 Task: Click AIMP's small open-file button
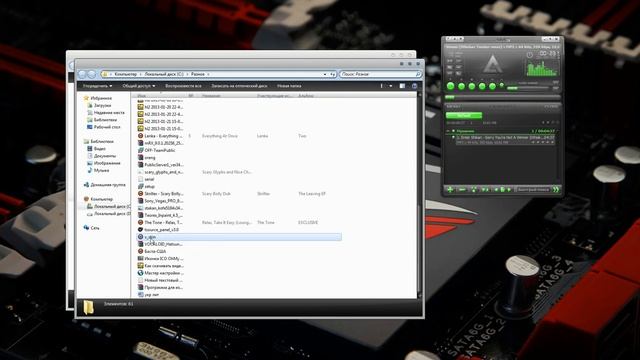coord(502,85)
